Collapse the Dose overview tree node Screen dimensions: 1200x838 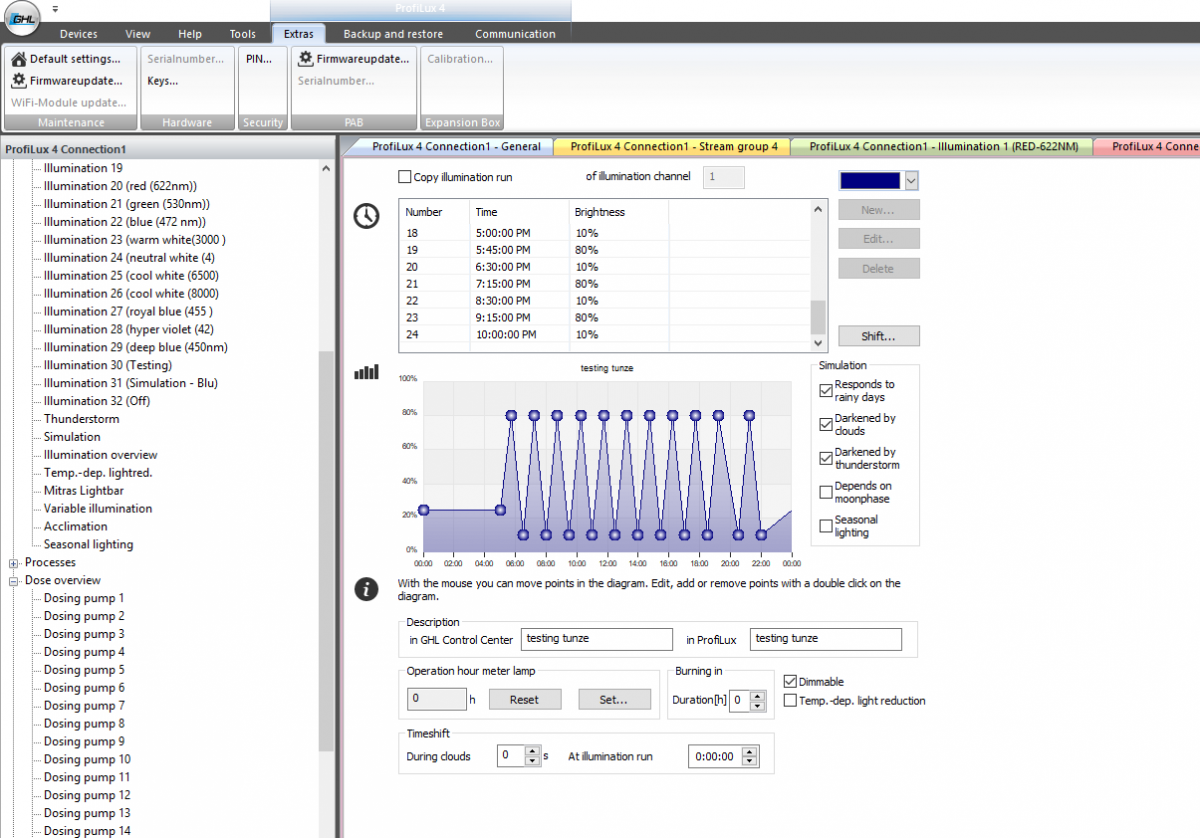[14, 581]
